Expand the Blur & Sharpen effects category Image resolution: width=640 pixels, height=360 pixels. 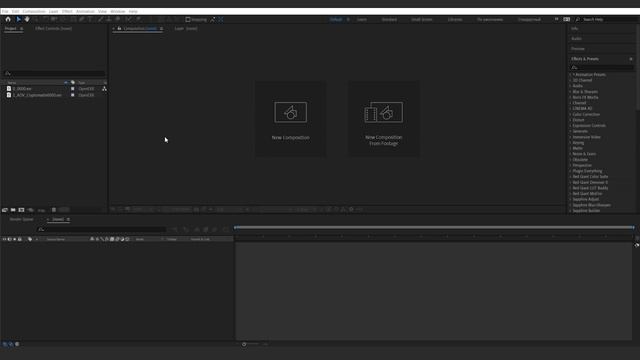[570, 92]
